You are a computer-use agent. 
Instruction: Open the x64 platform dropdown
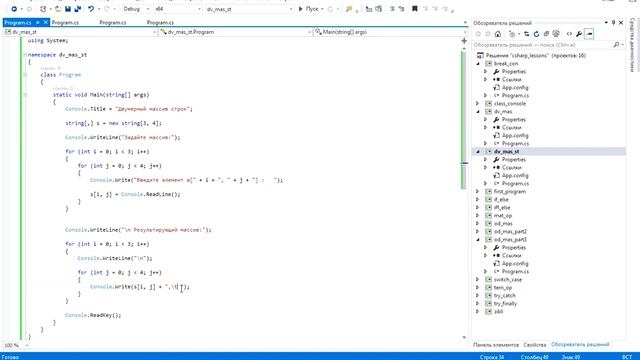178,9
